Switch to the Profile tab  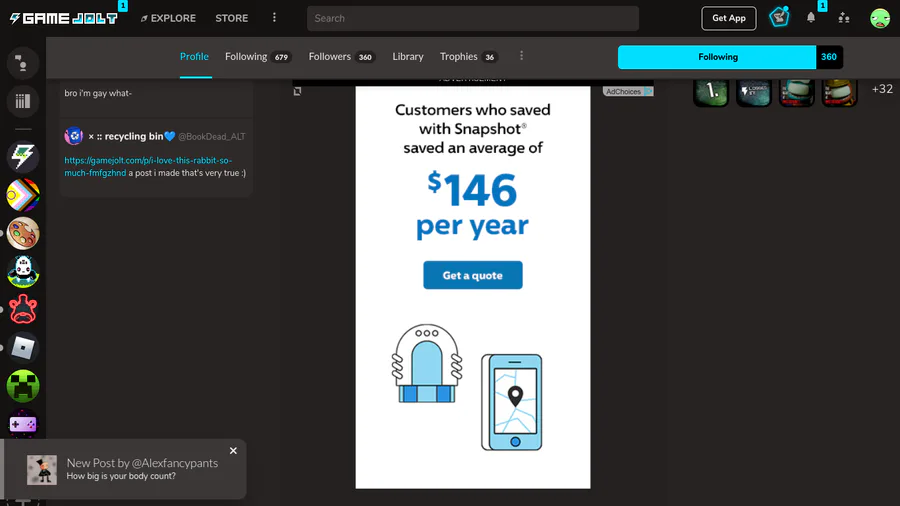tap(194, 57)
